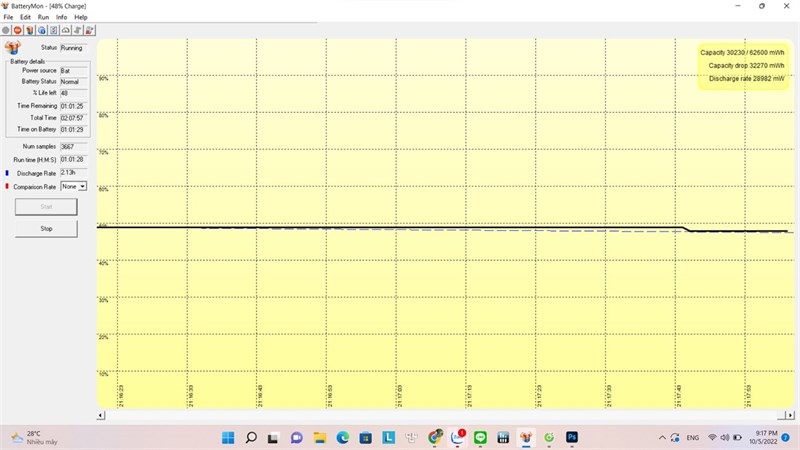Open the File menu
The image size is (800, 450).
pyautogui.click(x=8, y=17)
